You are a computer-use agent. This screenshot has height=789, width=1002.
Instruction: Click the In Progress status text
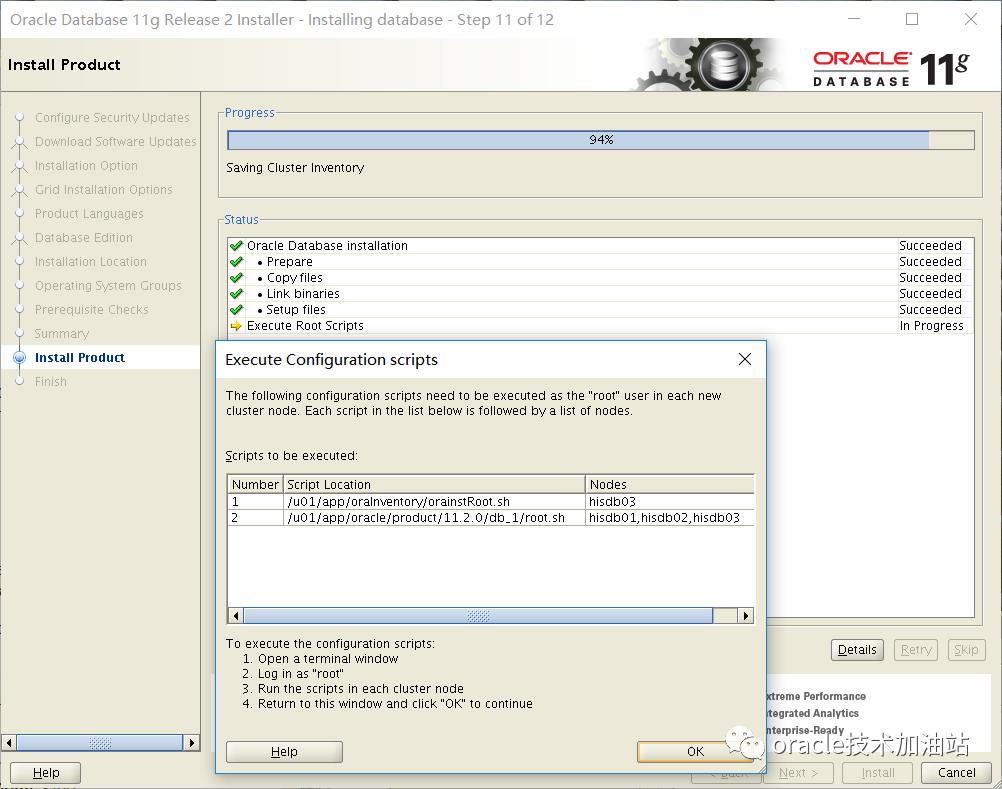click(x=931, y=326)
